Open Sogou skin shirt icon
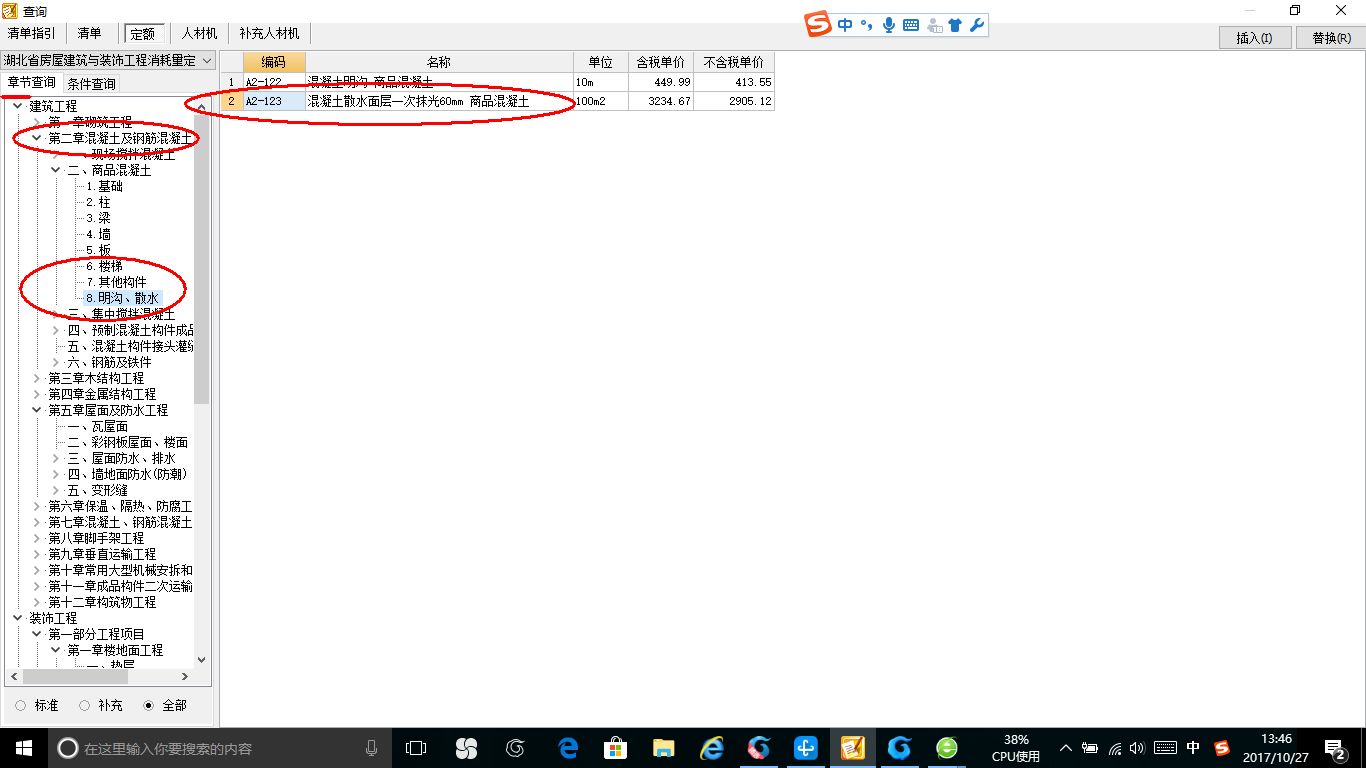1366x768 pixels. 956,25
